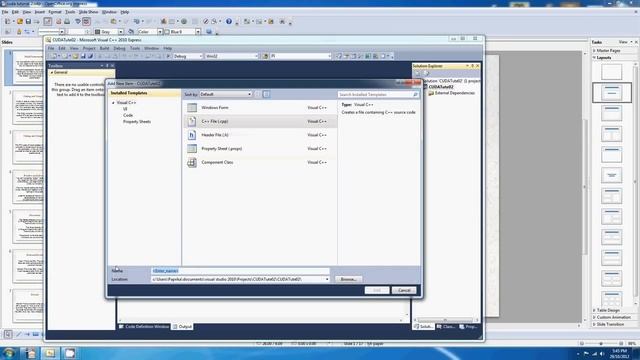The width and height of the screenshot is (640, 360).
Task: Click the search magnifier in Search Installed Templates
Action: tap(415, 94)
